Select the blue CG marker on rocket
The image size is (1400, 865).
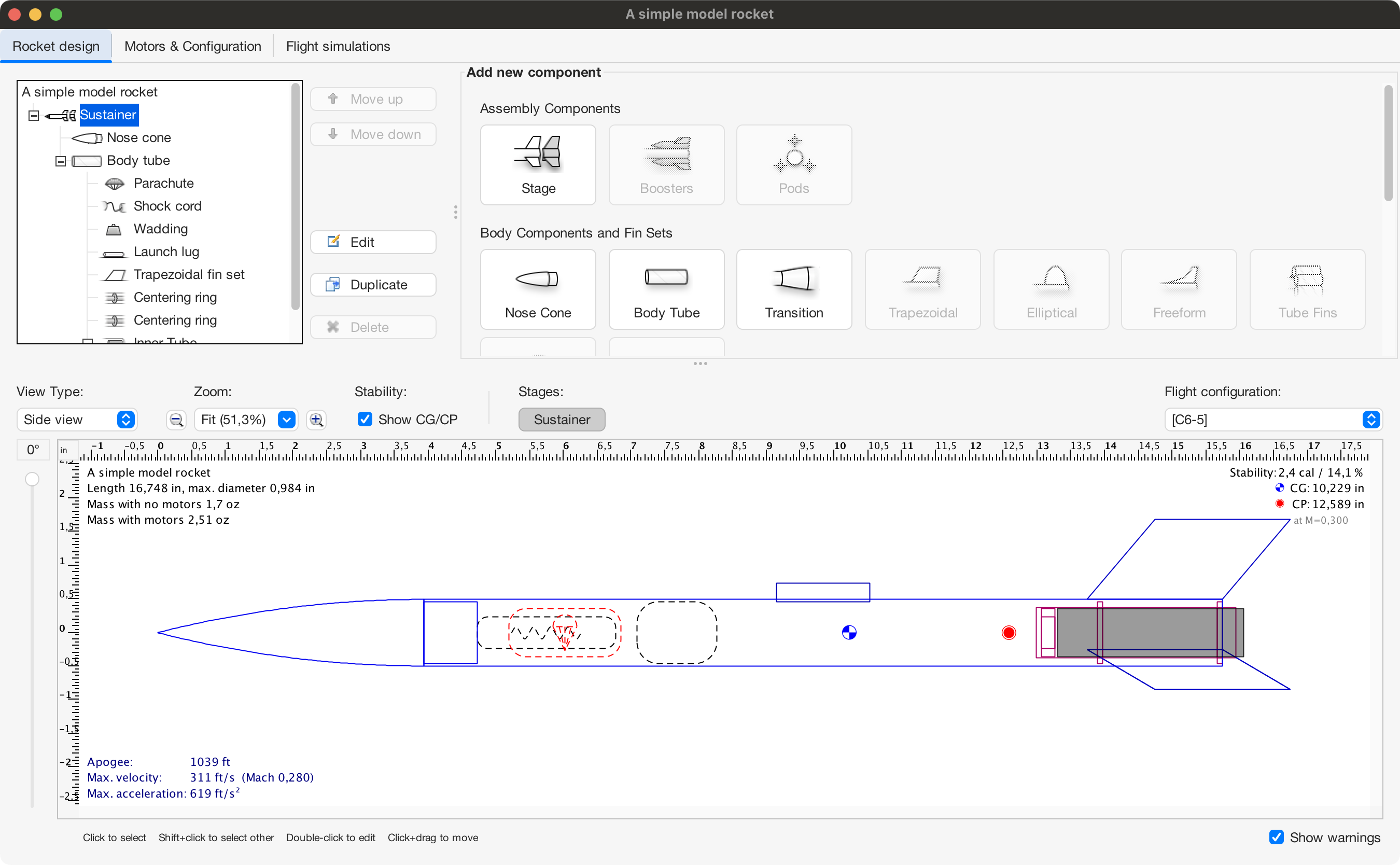pos(849,632)
